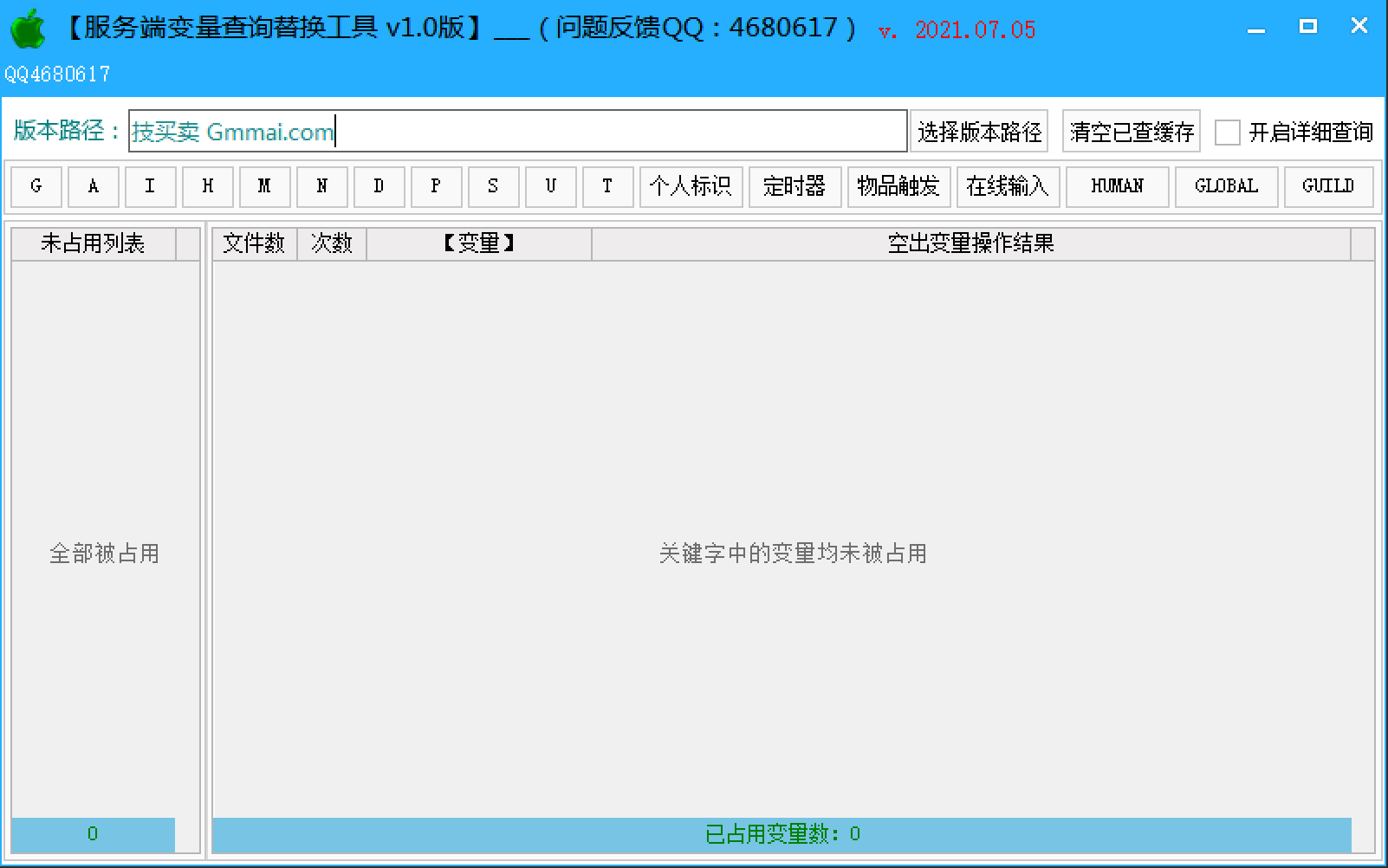Click the N variable button
The width and height of the screenshot is (1388, 868).
coord(322,186)
